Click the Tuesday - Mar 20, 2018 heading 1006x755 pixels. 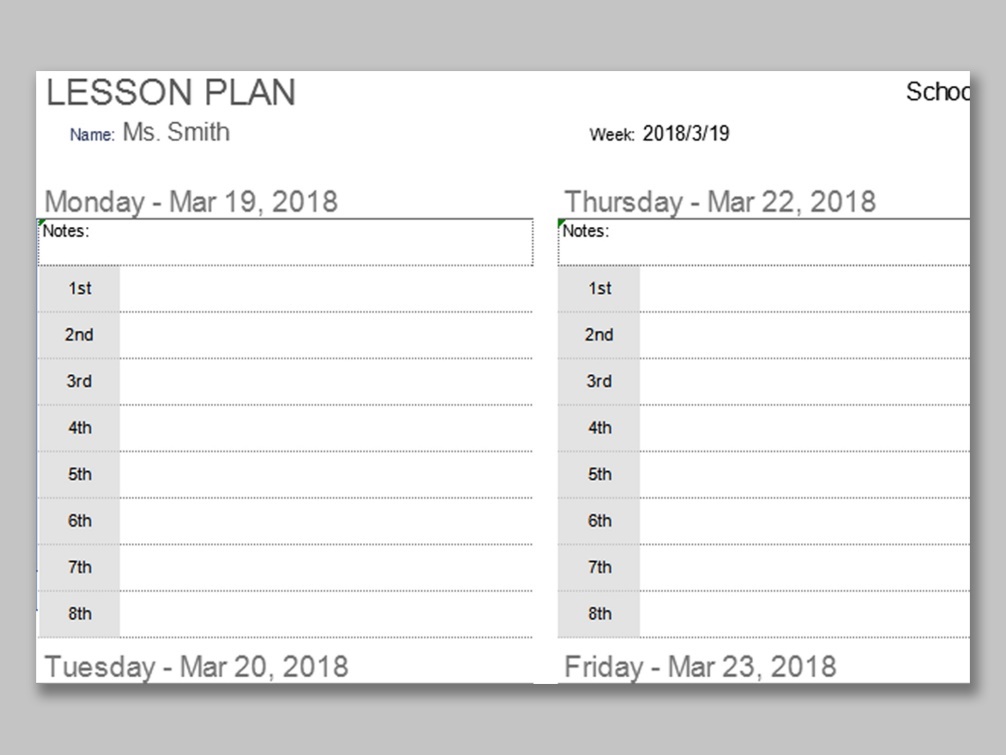pyautogui.click(x=196, y=666)
